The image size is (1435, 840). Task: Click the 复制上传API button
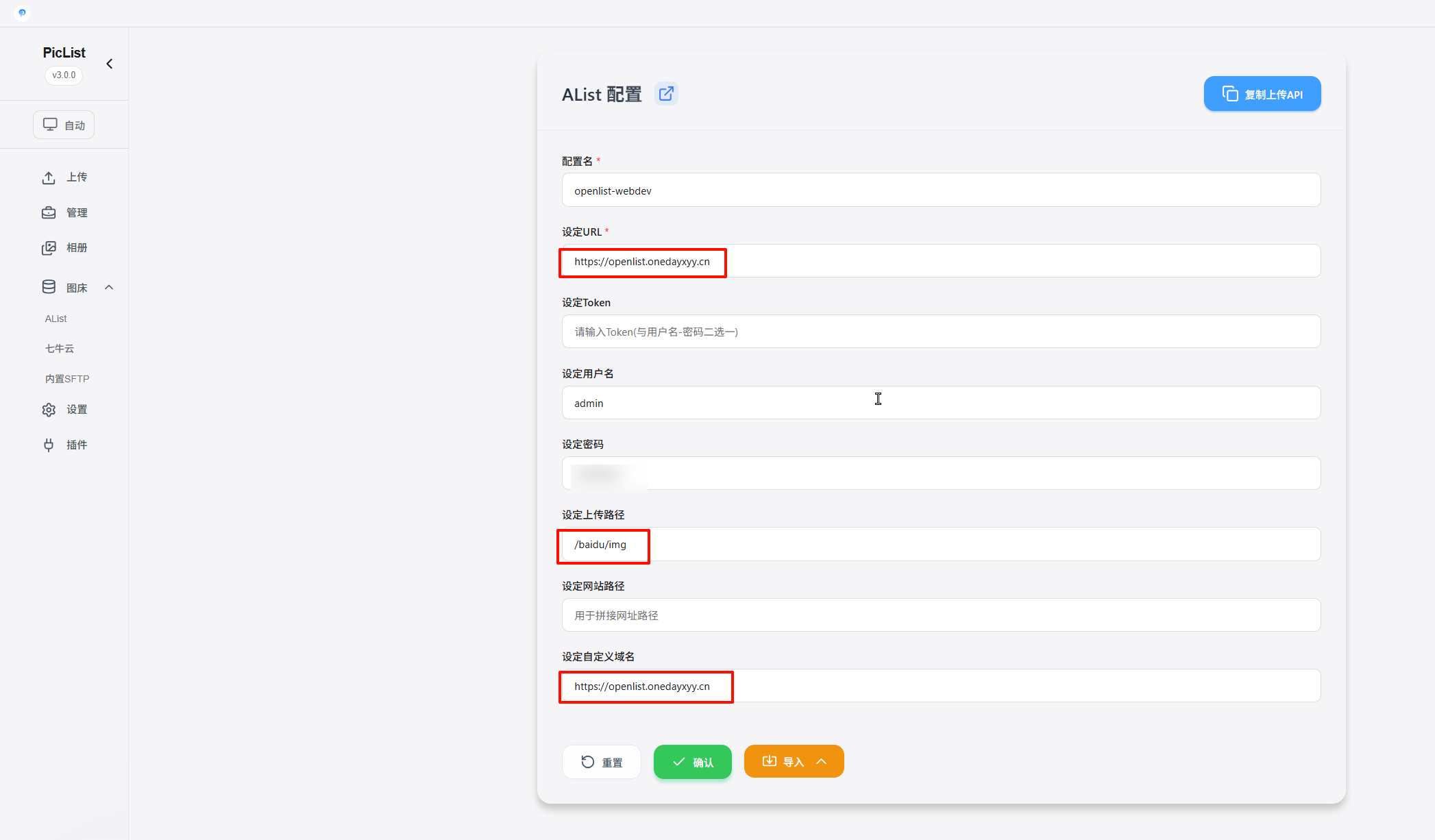tap(1262, 94)
